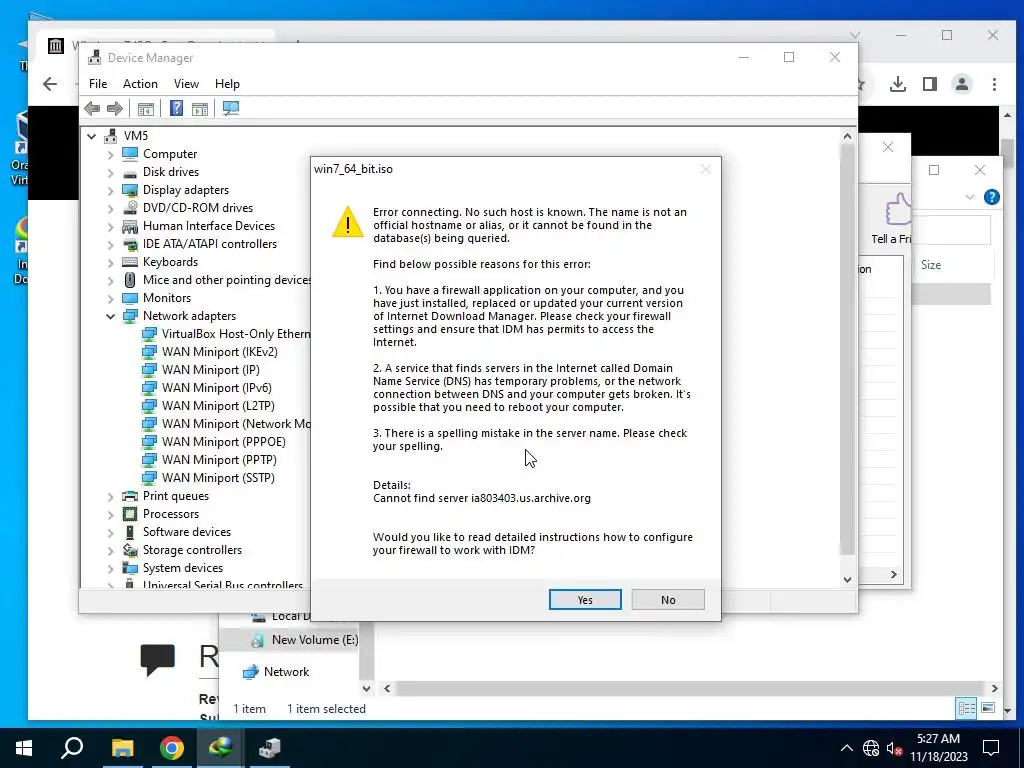Select WAN Miniport (SSTP) adapter
This screenshot has width=1024, height=768.
tap(218, 478)
